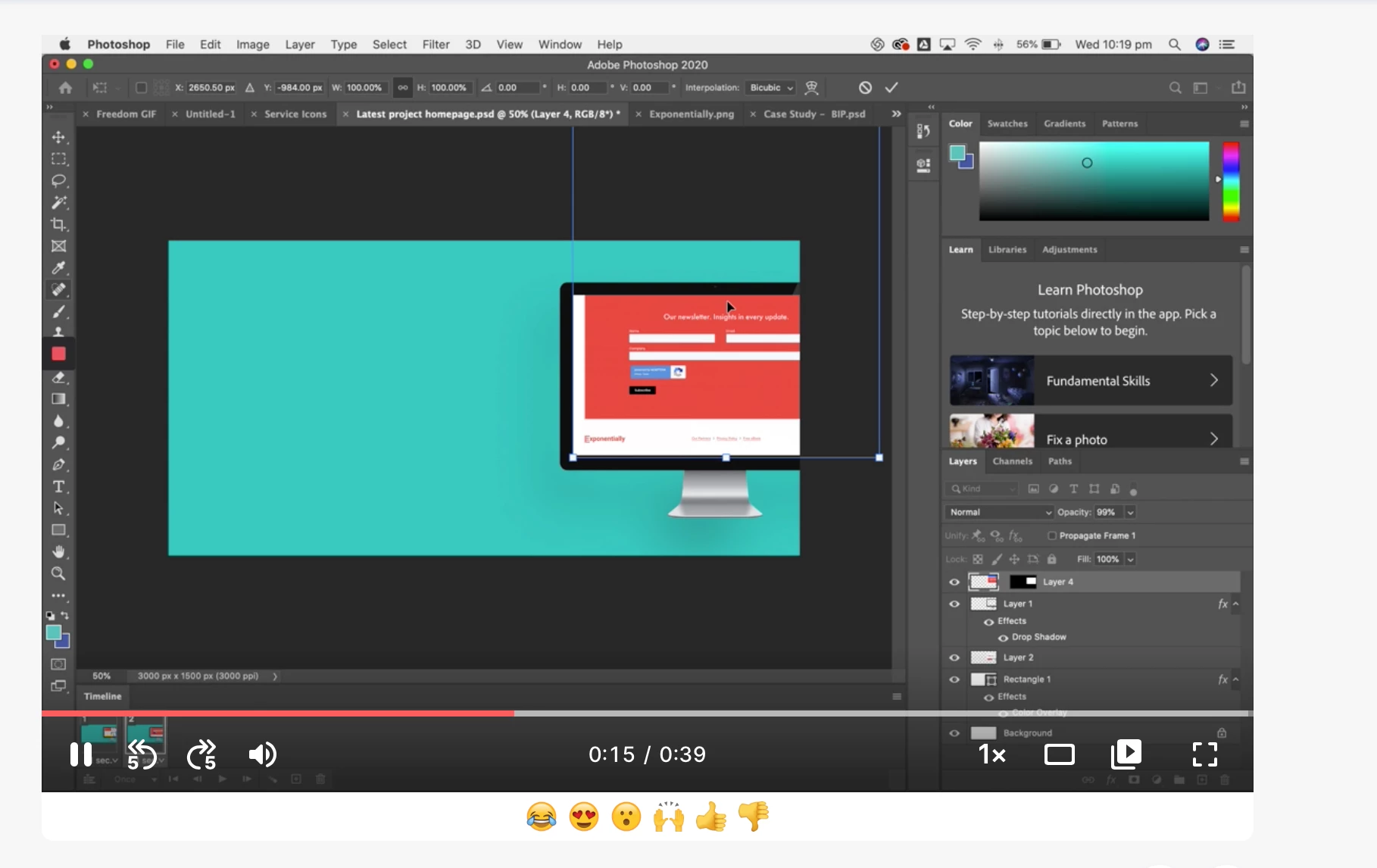Rewind the video five seconds
The height and width of the screenshot is (868, 1377).
142,754
